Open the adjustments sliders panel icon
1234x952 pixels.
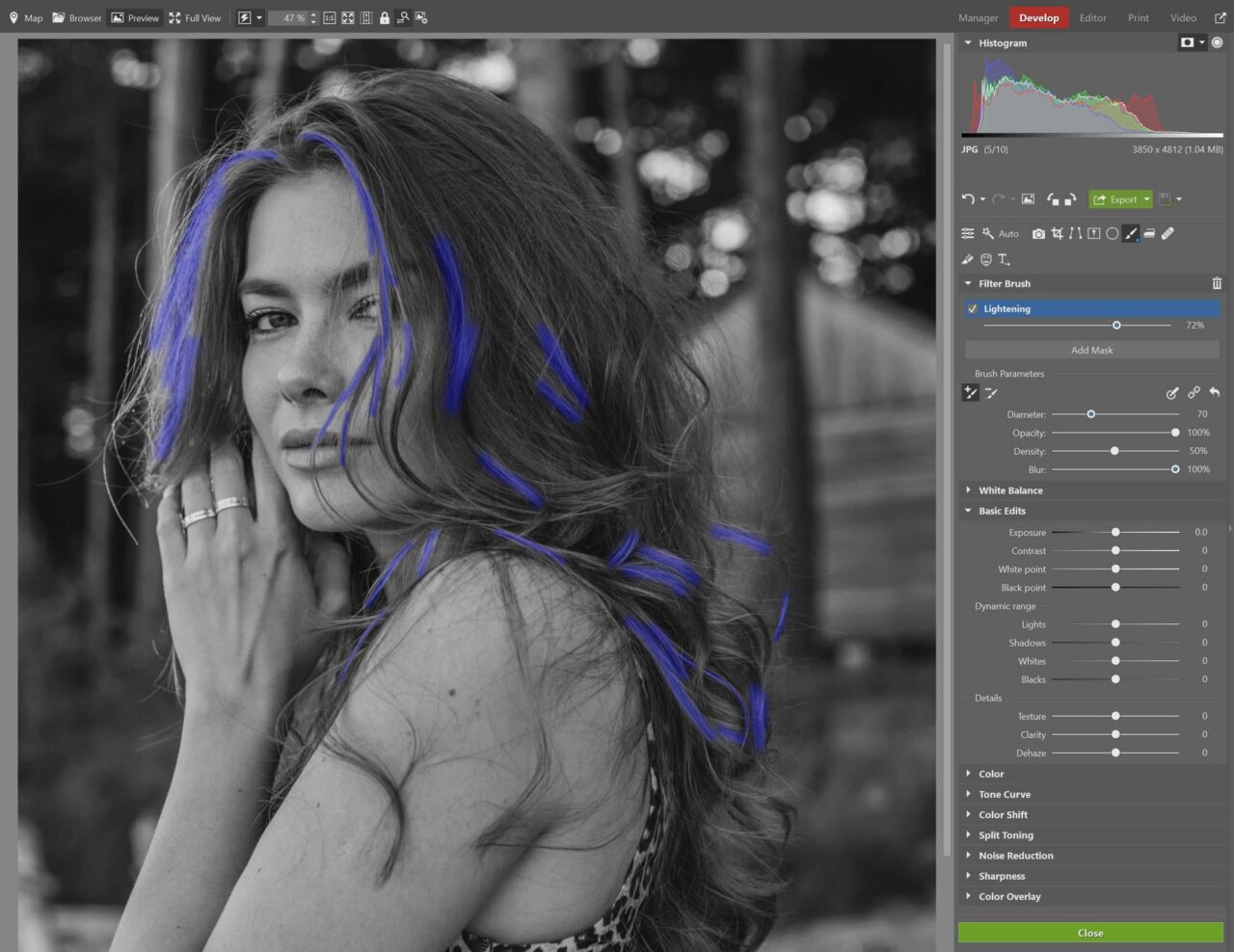coord(968,233)
